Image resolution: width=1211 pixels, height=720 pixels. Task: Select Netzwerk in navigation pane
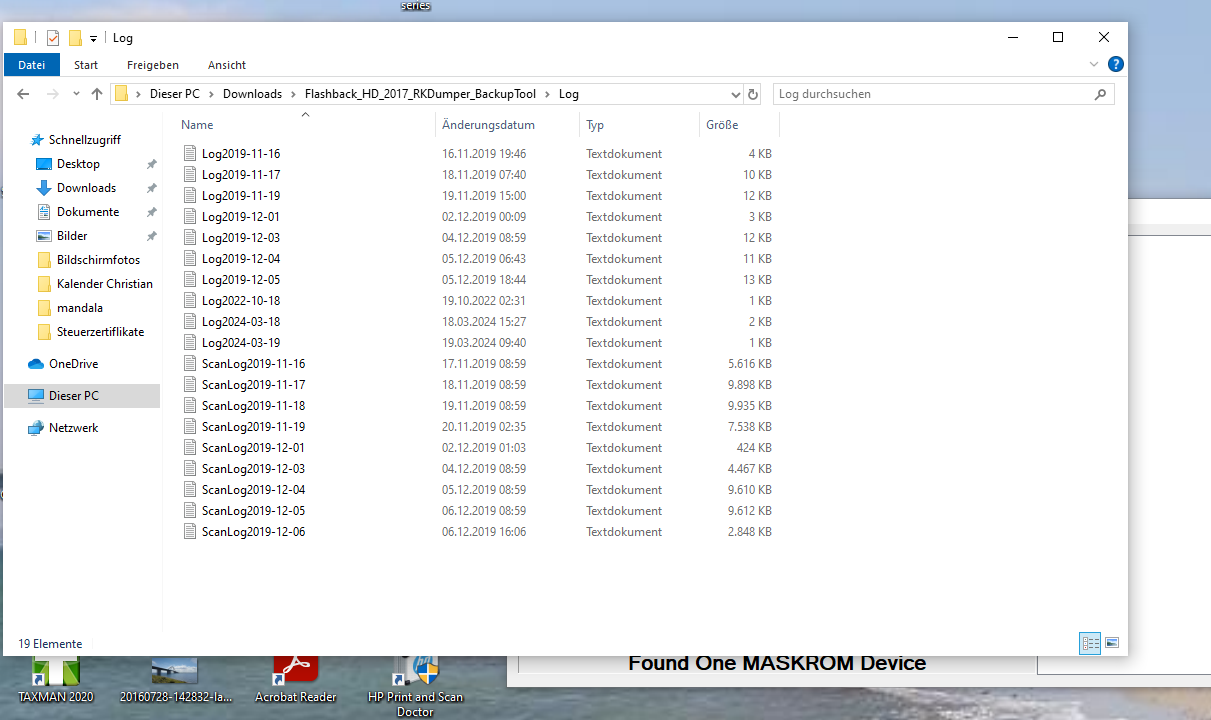73,428
